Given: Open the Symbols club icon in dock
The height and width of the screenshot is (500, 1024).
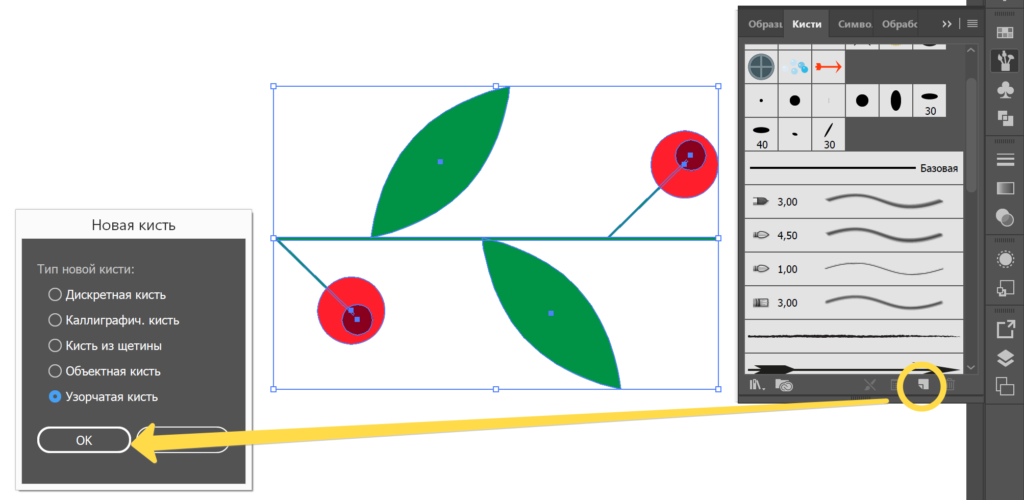Looking at the screenshot, I should (x=1004, y=90).
